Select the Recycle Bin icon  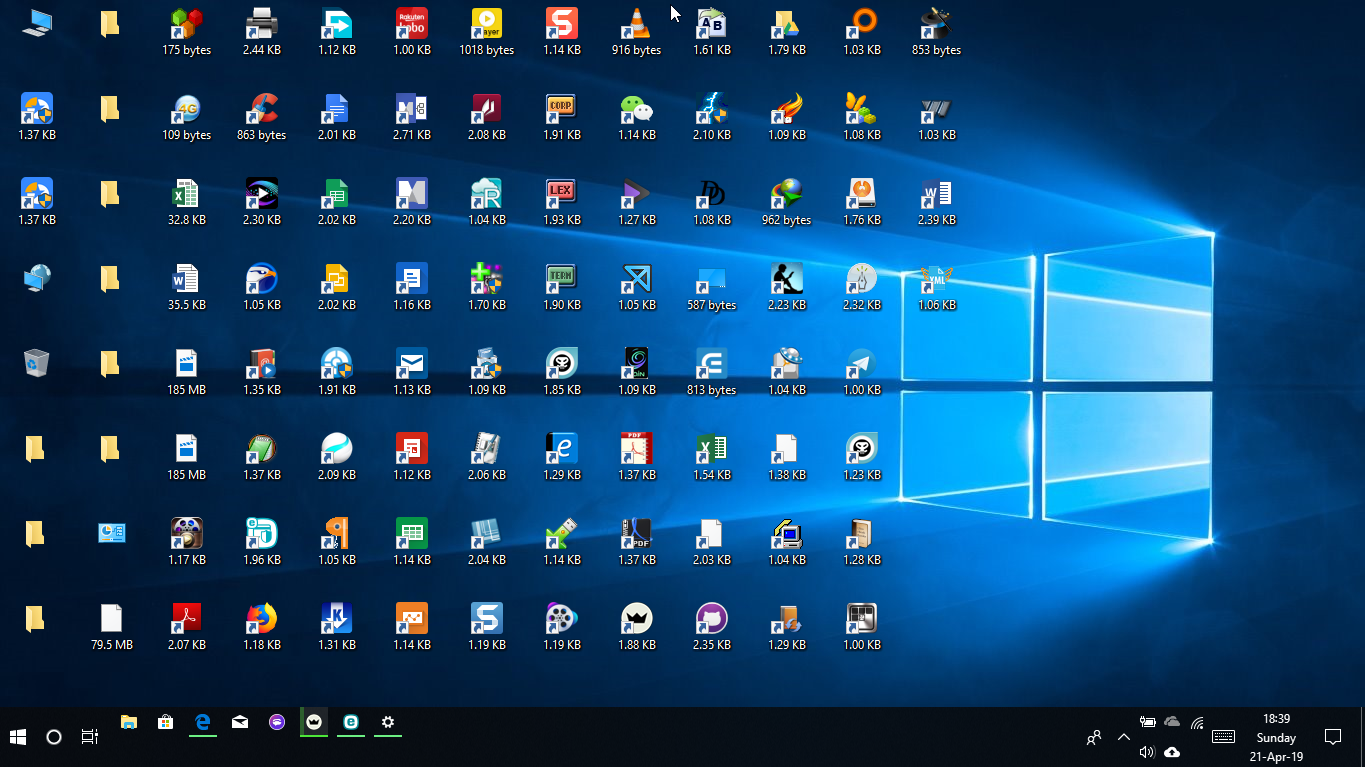[x=36, y=363]
